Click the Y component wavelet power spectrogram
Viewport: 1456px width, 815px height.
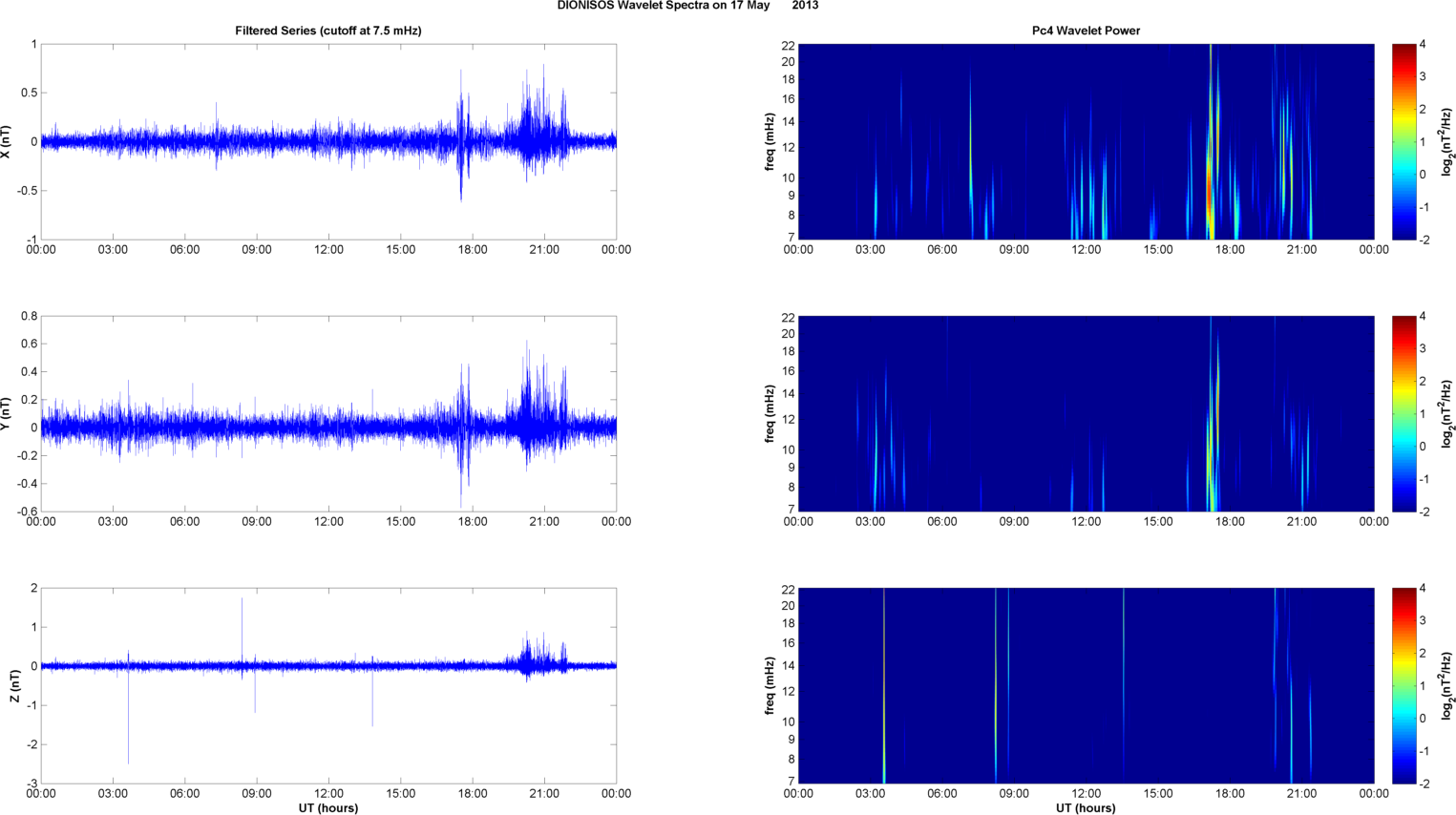(x=1086, y=413)
